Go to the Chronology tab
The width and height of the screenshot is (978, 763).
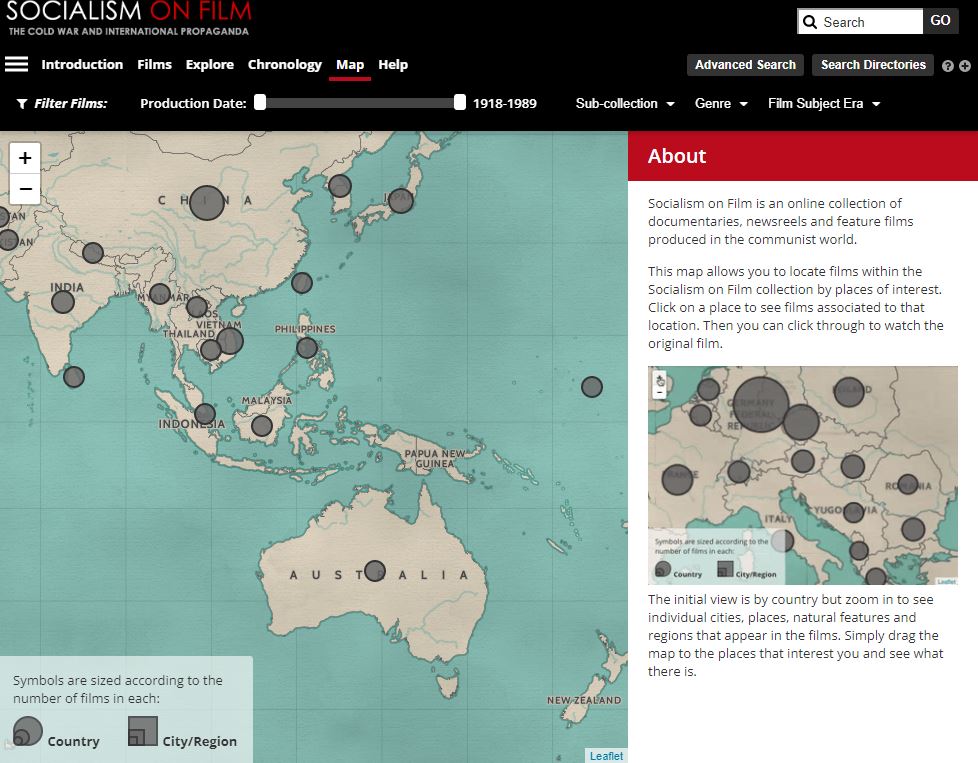click(x=285, y=65)
